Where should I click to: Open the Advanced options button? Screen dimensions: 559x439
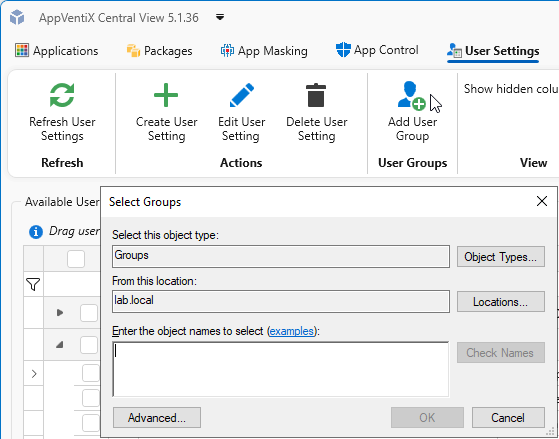click(157, 418)
